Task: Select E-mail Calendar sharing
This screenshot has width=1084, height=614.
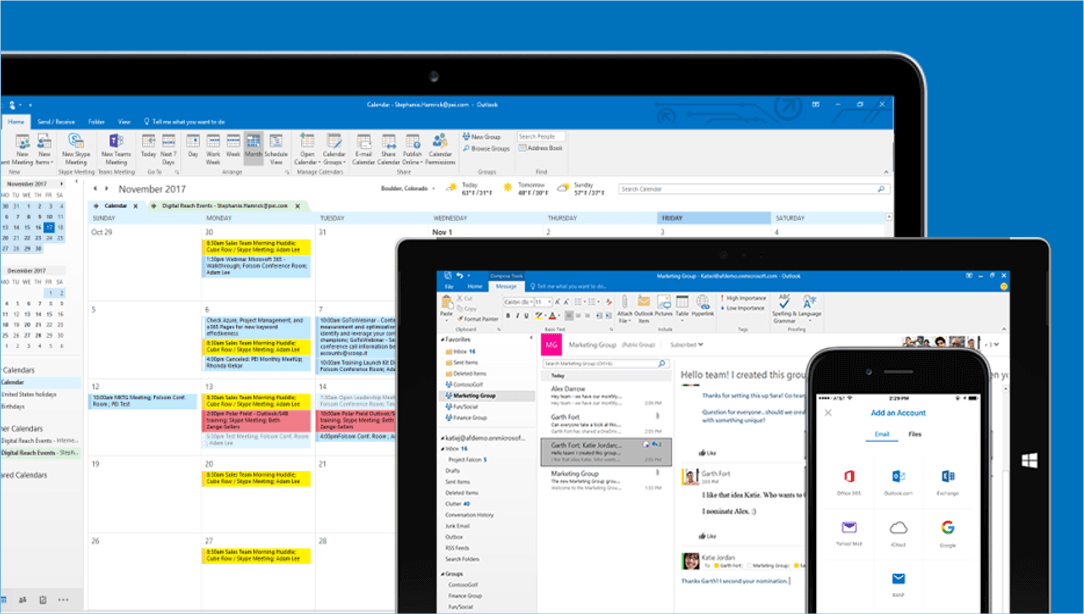Action: [364, 152]
